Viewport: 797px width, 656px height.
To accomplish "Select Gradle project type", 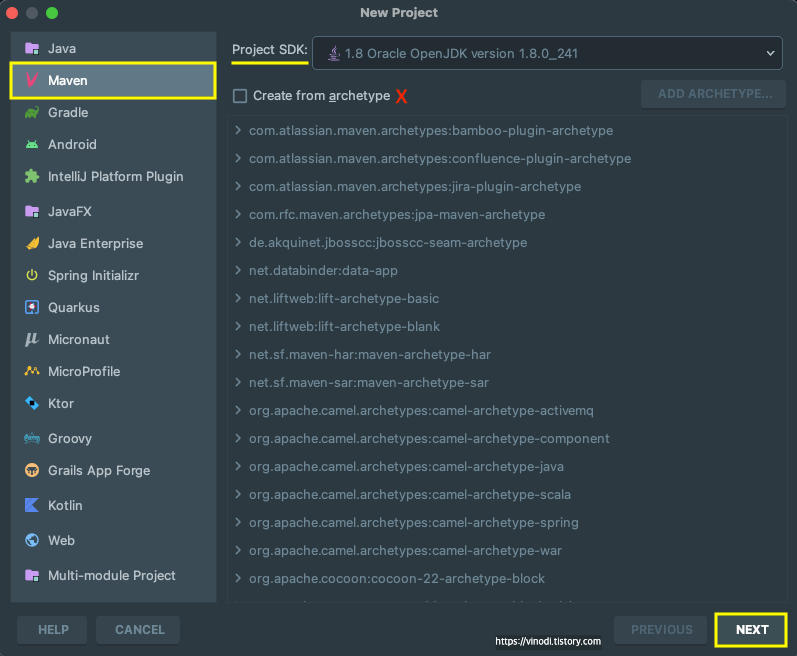I will point(113,112).
